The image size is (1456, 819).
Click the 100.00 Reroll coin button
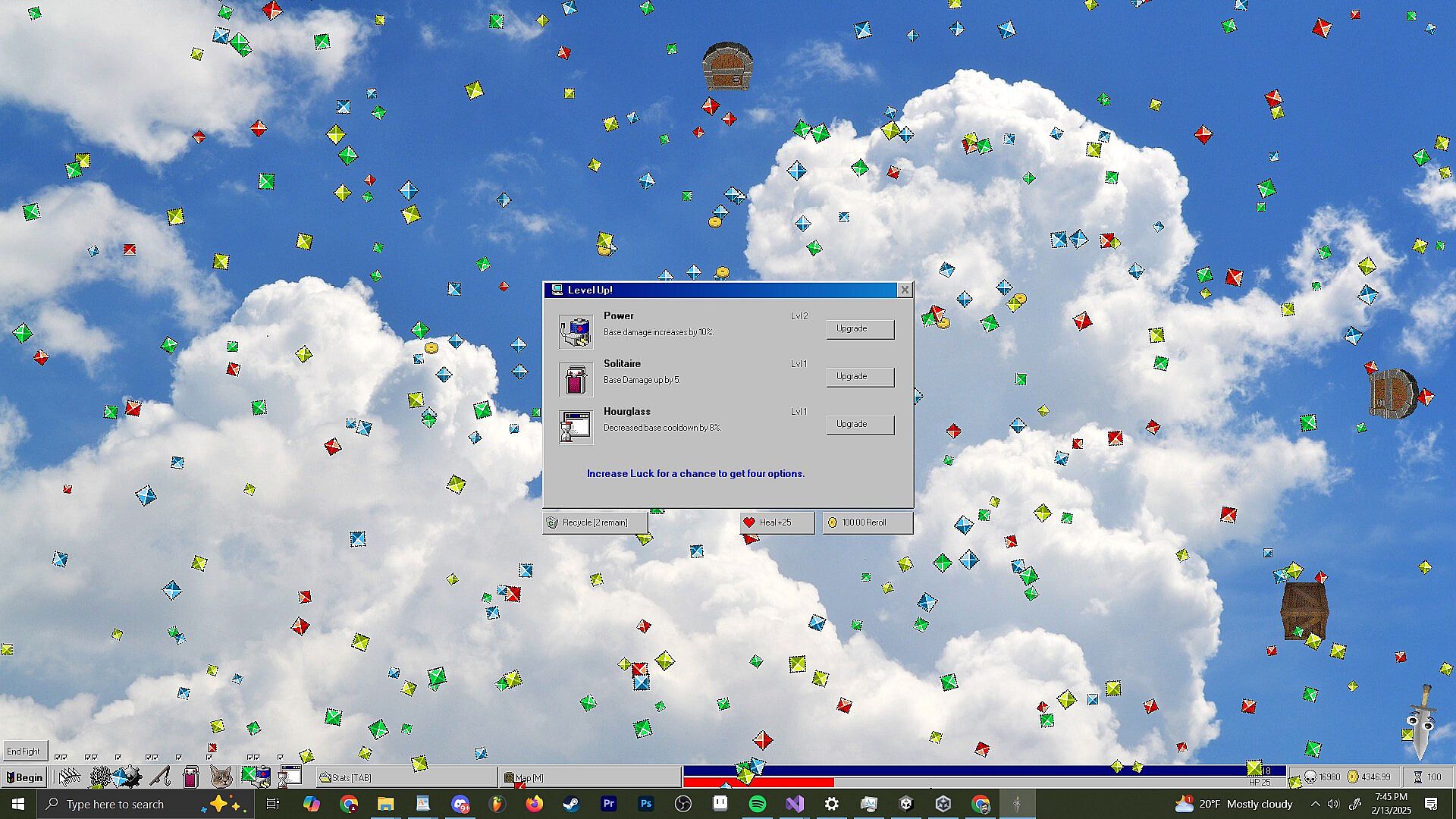pos(867,522)
